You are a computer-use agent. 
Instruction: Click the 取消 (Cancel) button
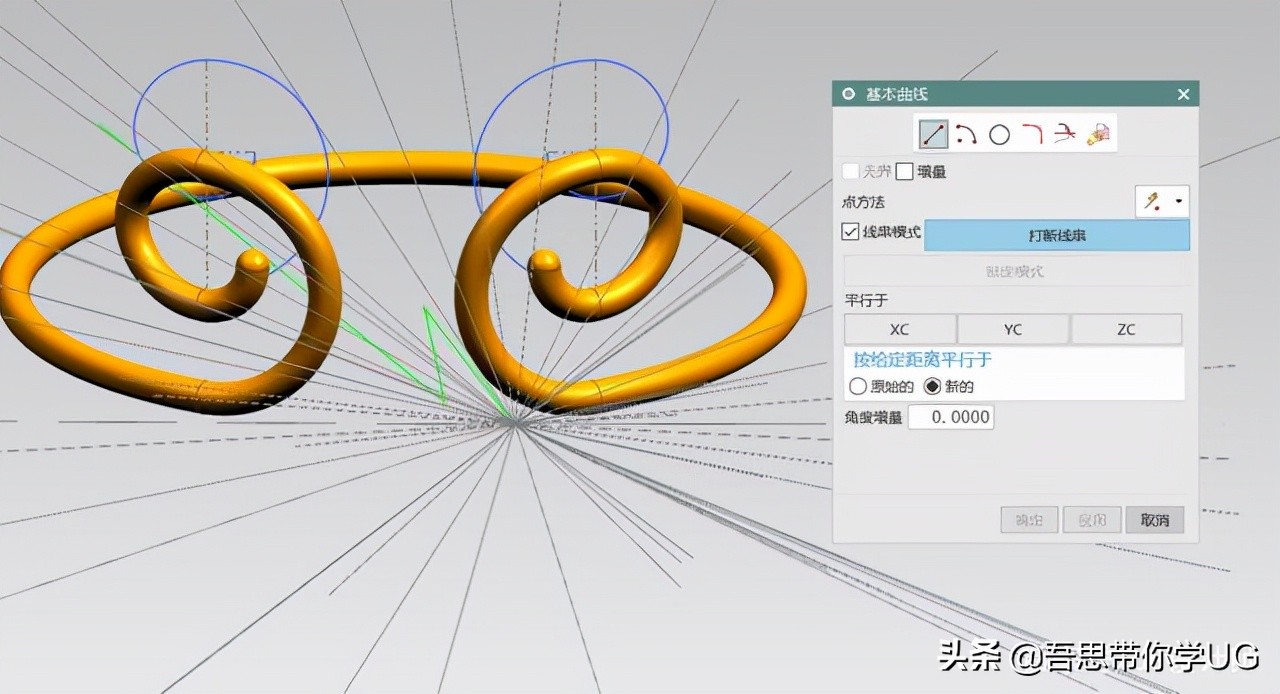[1154, 520]
